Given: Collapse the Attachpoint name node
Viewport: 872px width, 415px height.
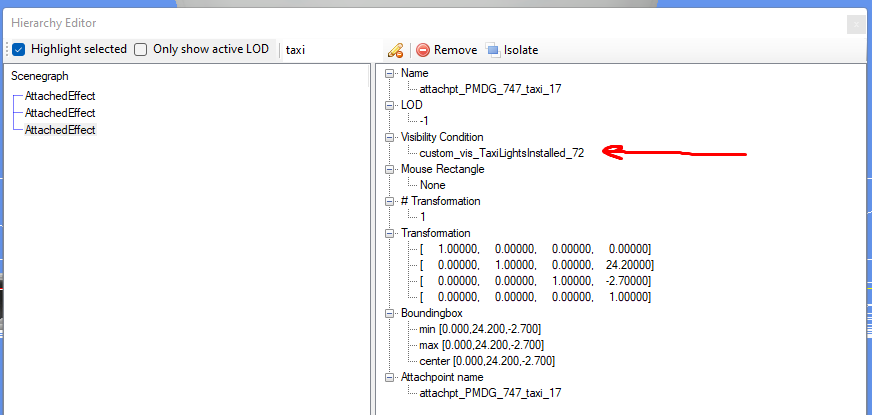Looking at the screenshot, I should 390,377.
